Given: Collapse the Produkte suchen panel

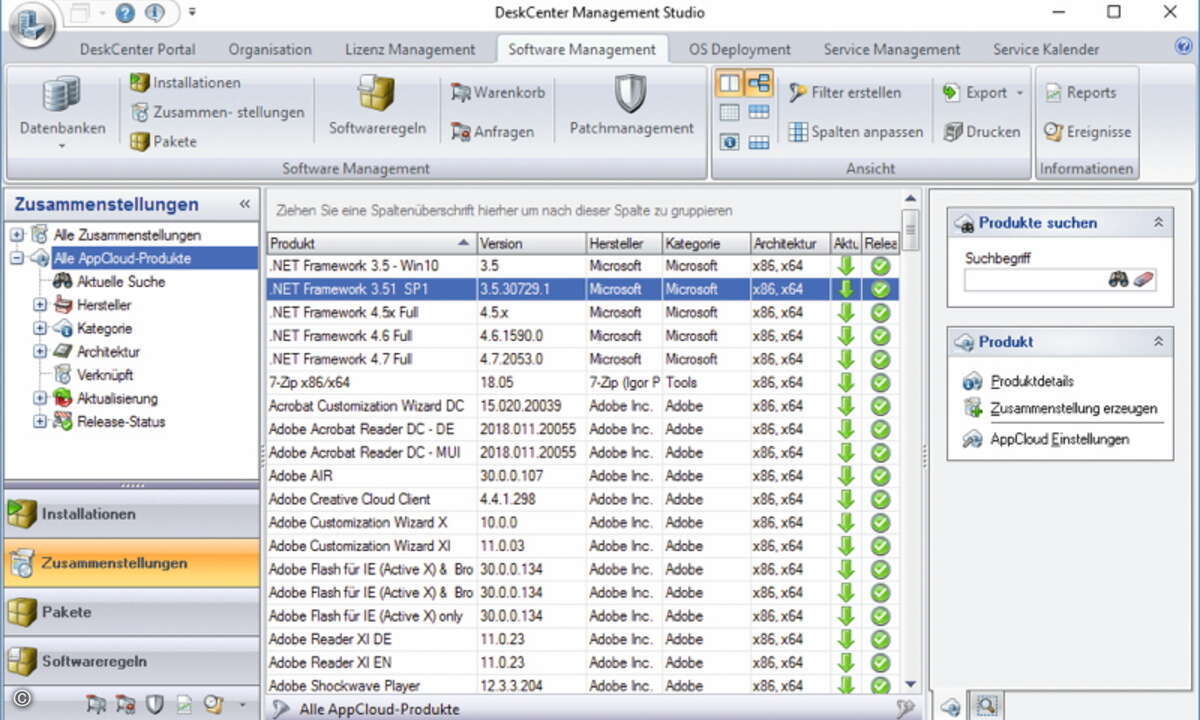Looking at the screenshot, I should pyautogui.click(x=1158, y=223).
